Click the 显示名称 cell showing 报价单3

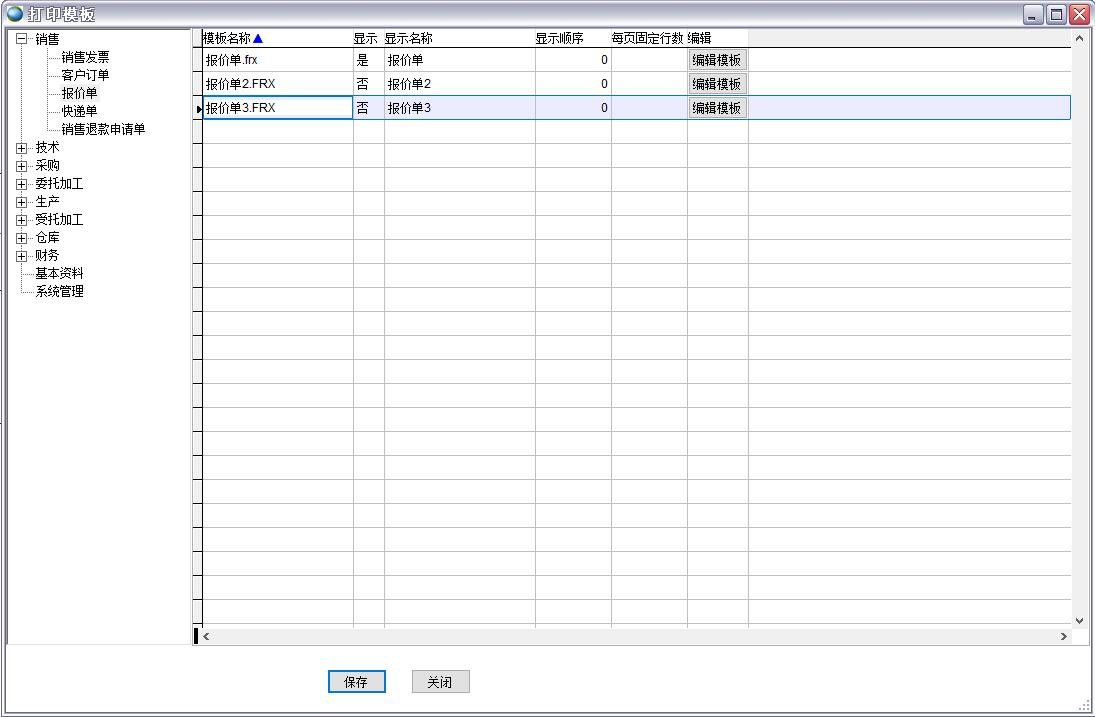click(x=459, y=108)
